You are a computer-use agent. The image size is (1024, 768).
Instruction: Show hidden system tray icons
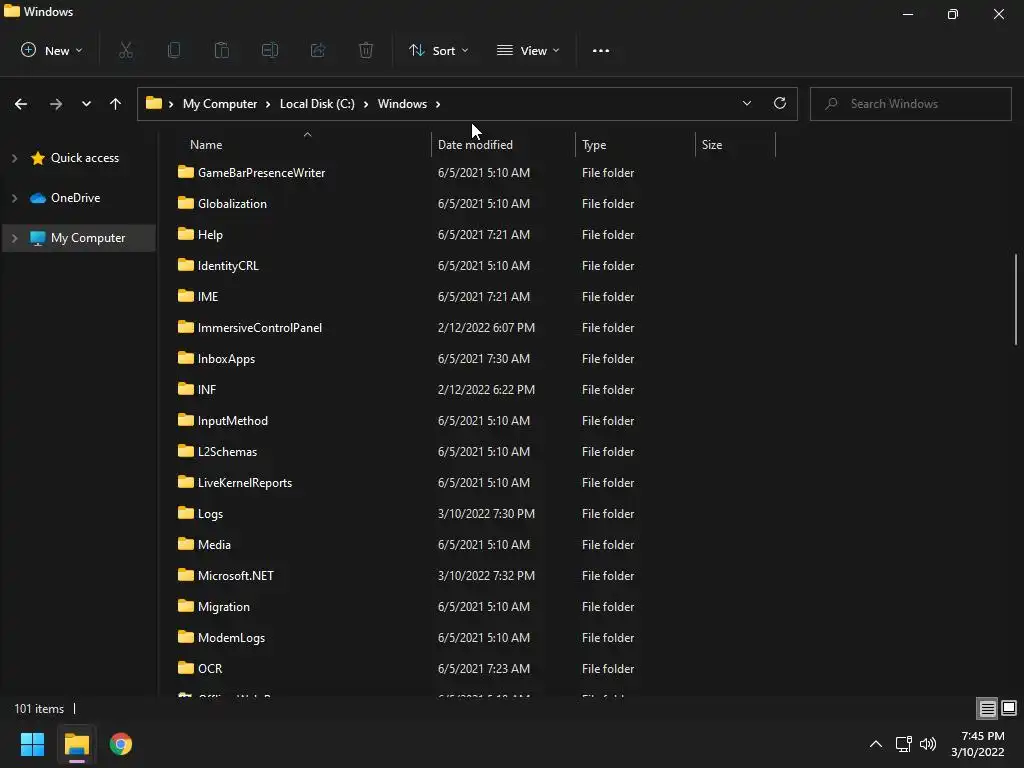[x=876, y=744]
